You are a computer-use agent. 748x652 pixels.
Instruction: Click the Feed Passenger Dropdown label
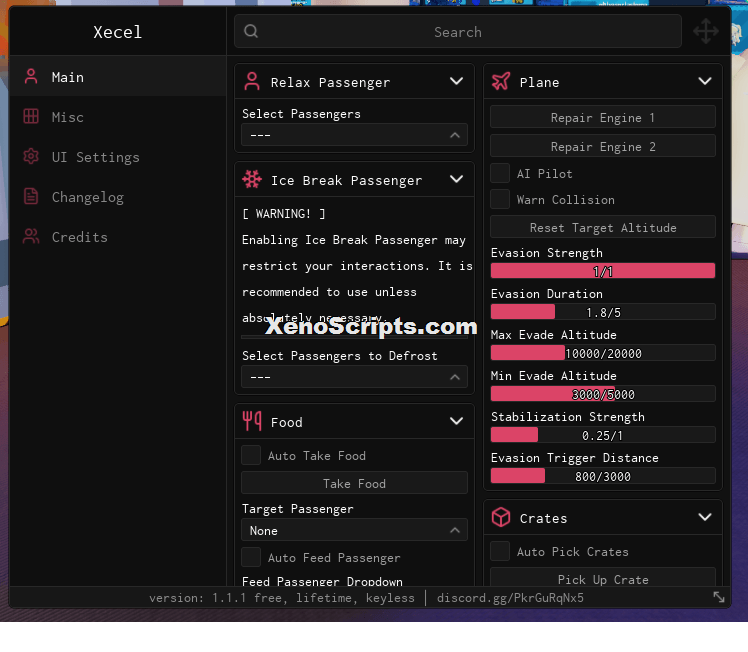[322, 581]
